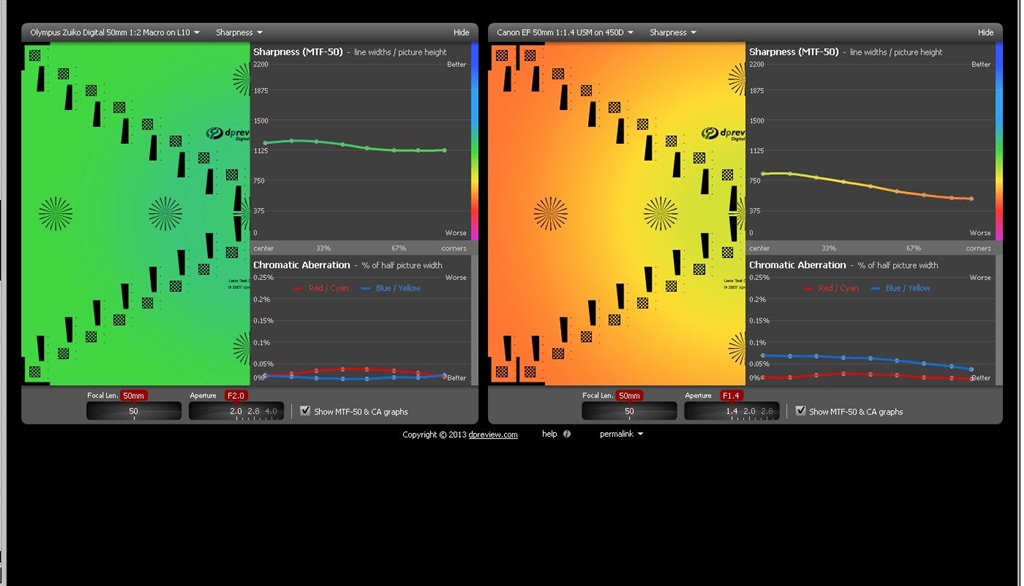
Task: Click Red / Cyan legend in Canon panel
Action: (832, 288)
